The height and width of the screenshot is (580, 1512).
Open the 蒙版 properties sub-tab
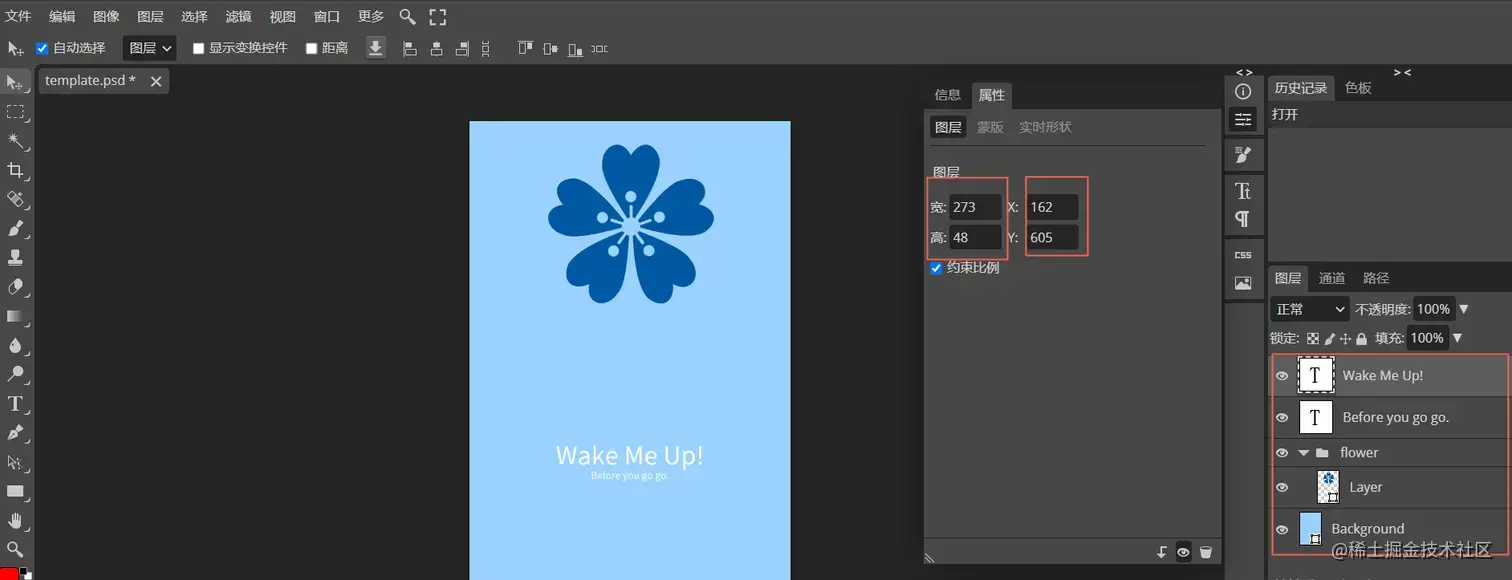coord(990,127)
